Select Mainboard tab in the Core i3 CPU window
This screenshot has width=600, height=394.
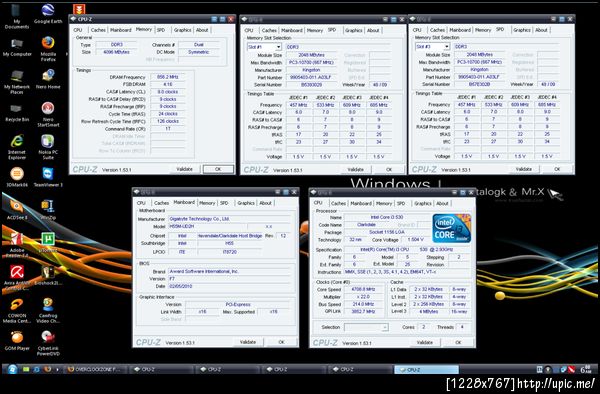(x=361, y=204)
